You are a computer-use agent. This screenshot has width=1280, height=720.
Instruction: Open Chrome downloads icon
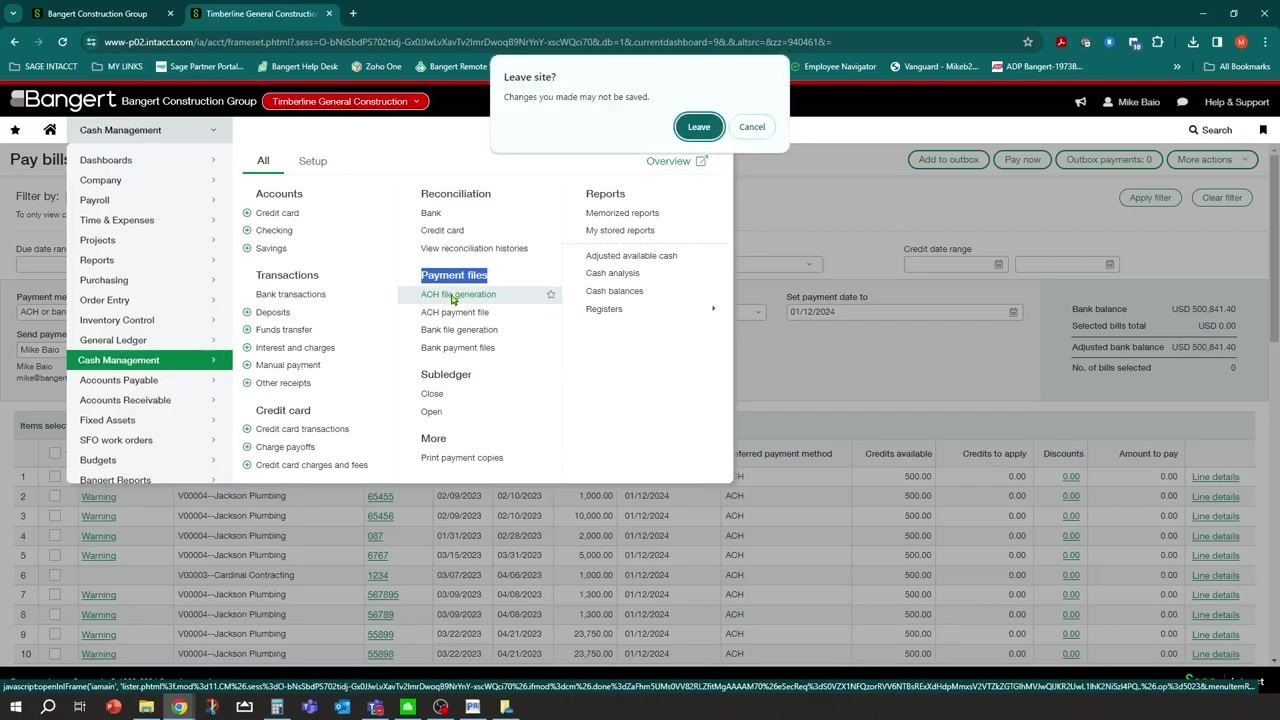coord(1193,42)
